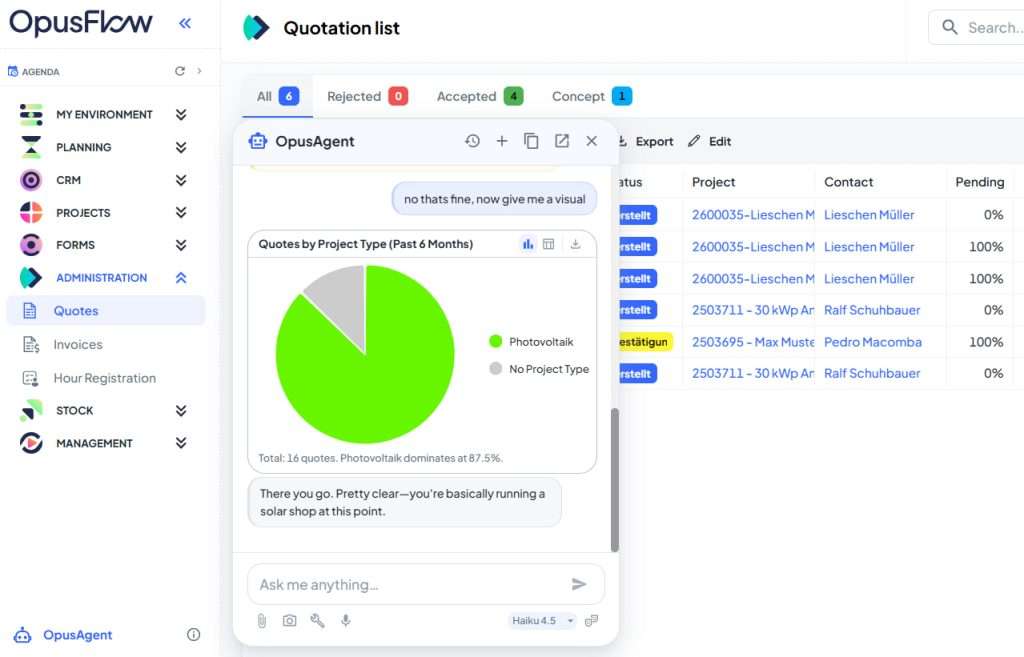Open Hour Registration in the sidebar
This screenshot has width=1024, height=657.
pyautogui.click(x=106, y=378)
